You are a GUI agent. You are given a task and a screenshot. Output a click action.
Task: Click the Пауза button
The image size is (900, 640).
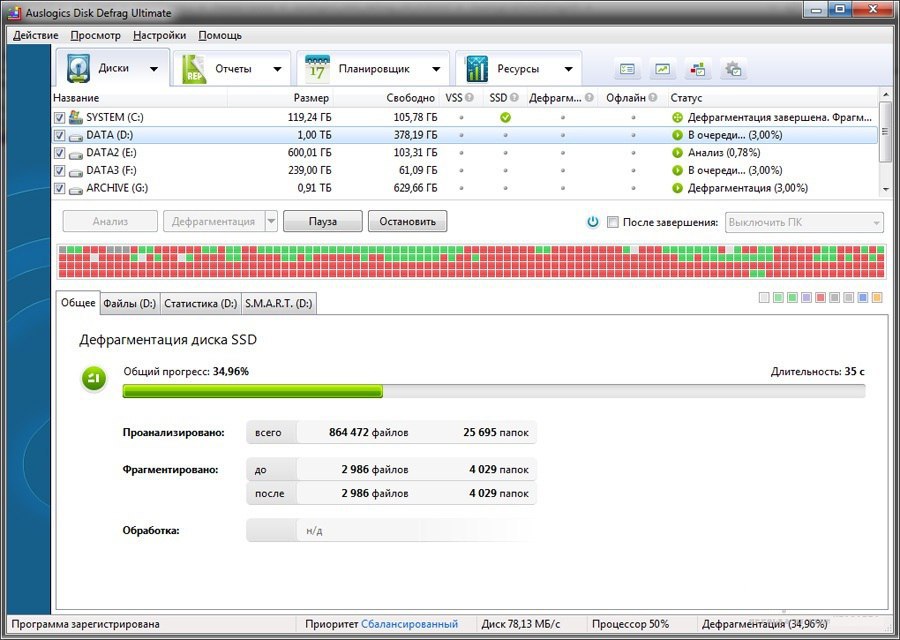coord(323,221)
